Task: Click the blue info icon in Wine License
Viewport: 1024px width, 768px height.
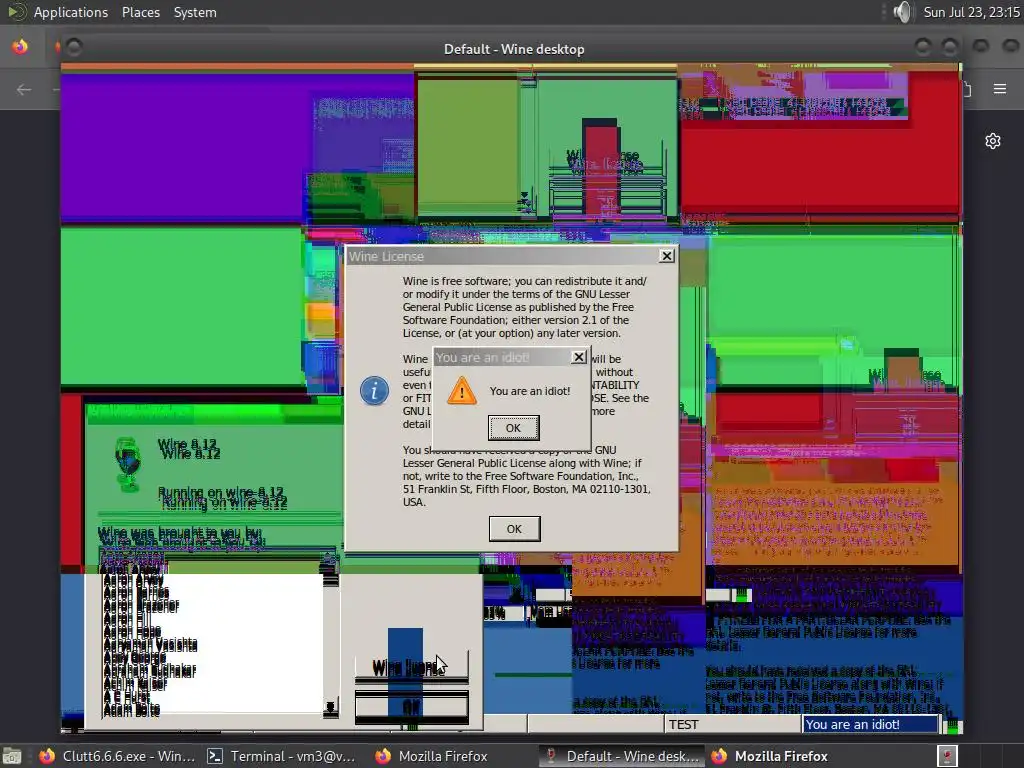Action: point(374,391)
